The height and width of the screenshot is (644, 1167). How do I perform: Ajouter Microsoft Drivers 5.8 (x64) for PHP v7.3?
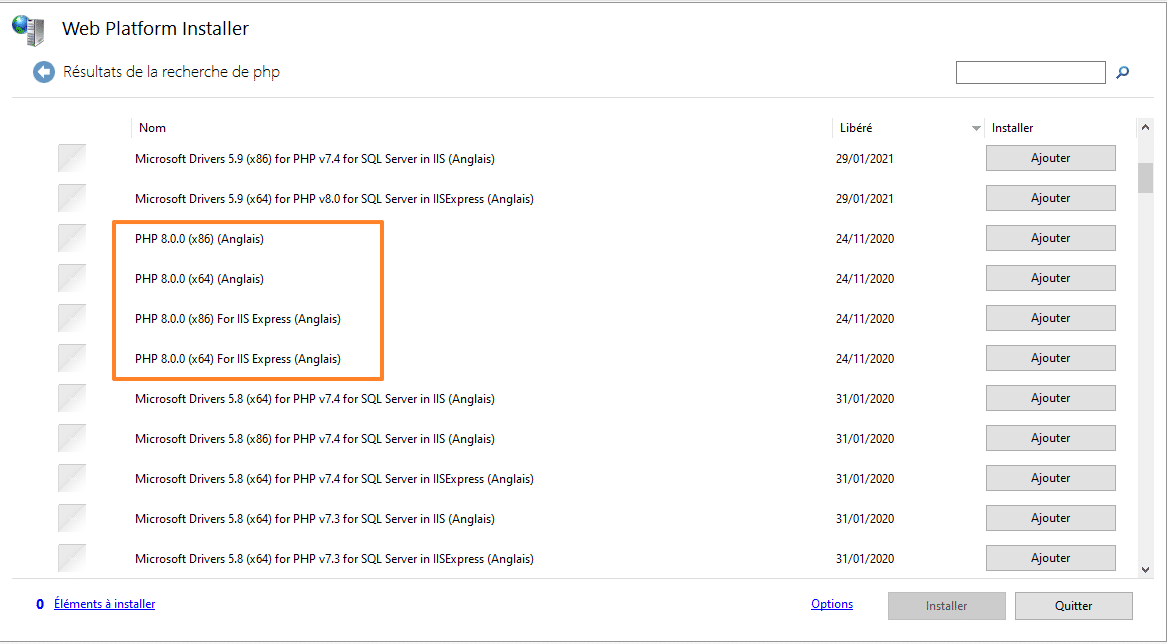pyautogui.click(x=1050, y=518)
